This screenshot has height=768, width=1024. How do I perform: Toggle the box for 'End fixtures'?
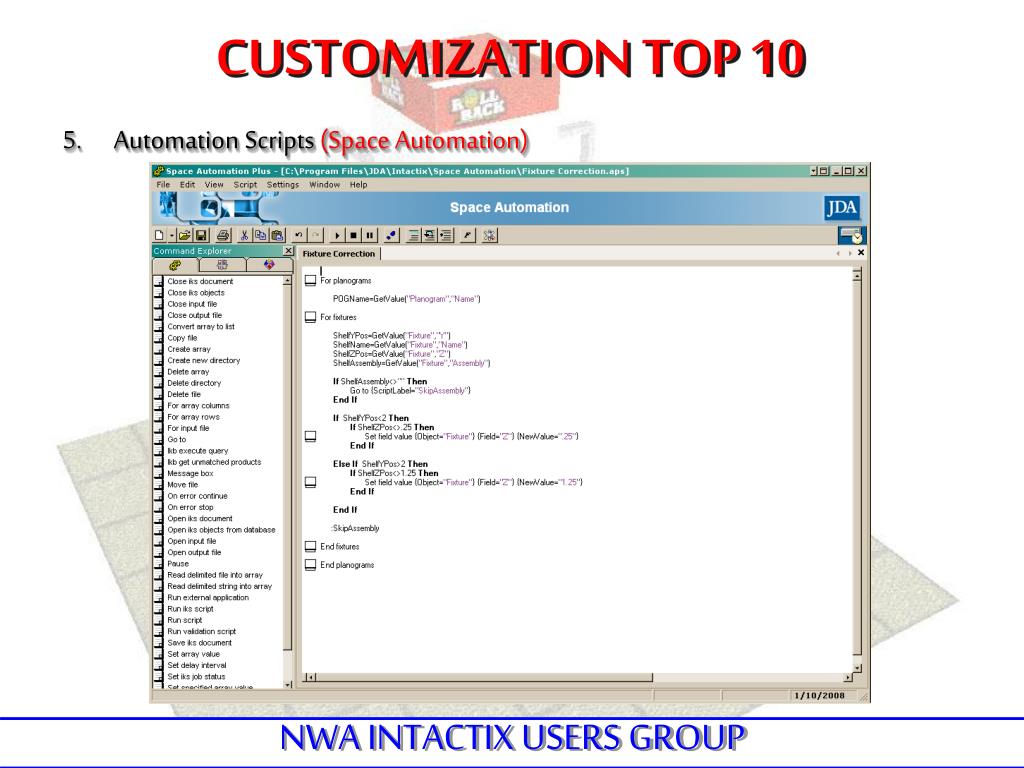tap(310, 547)
